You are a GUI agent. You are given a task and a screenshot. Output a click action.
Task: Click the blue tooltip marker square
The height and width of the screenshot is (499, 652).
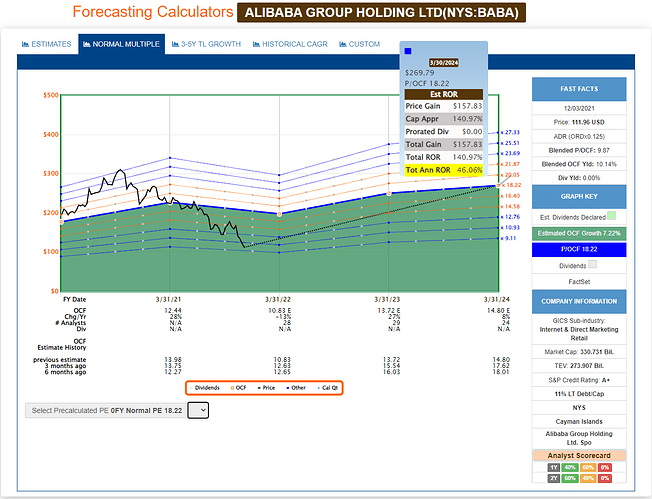tap(408, 51)
